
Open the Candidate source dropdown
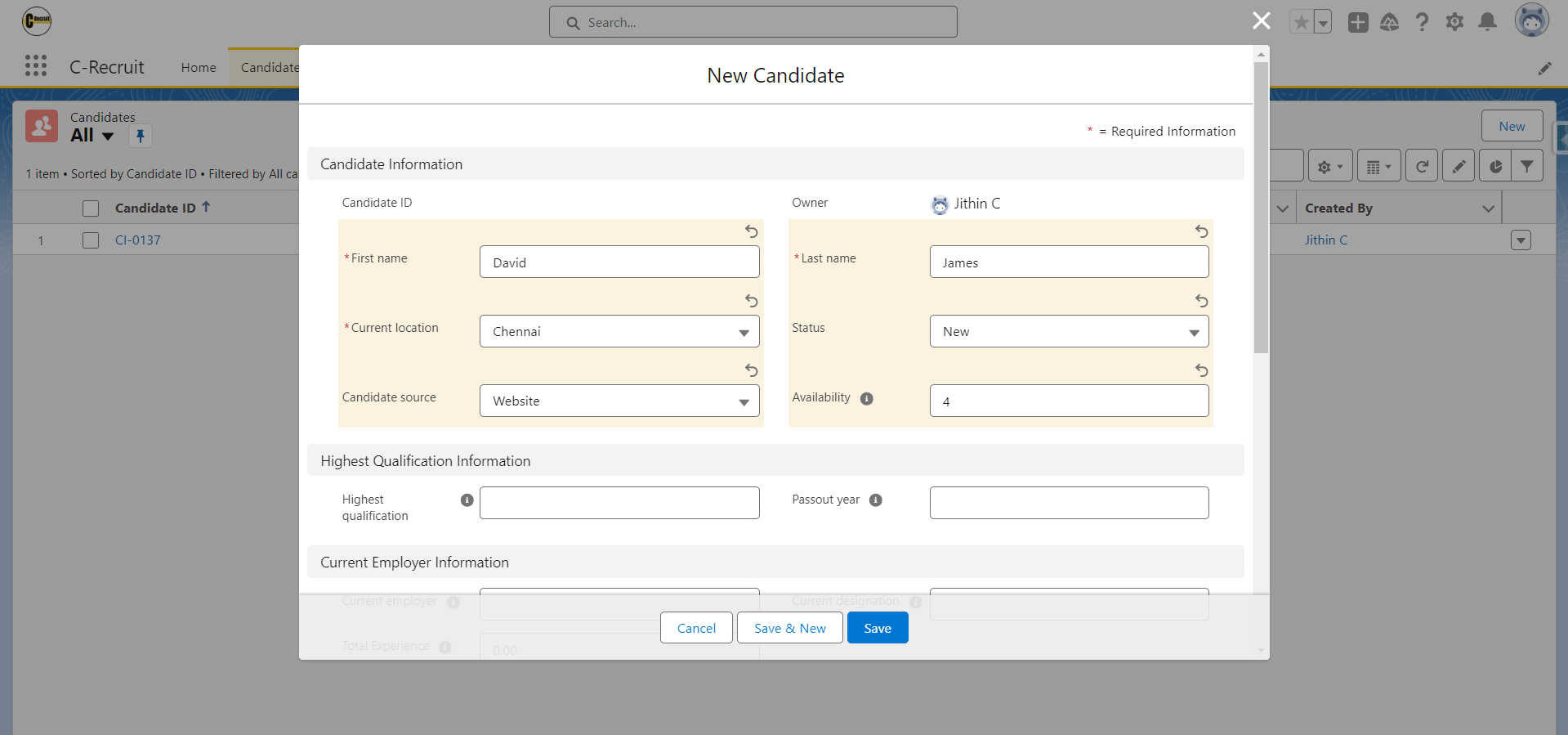[x=619, y=401]
